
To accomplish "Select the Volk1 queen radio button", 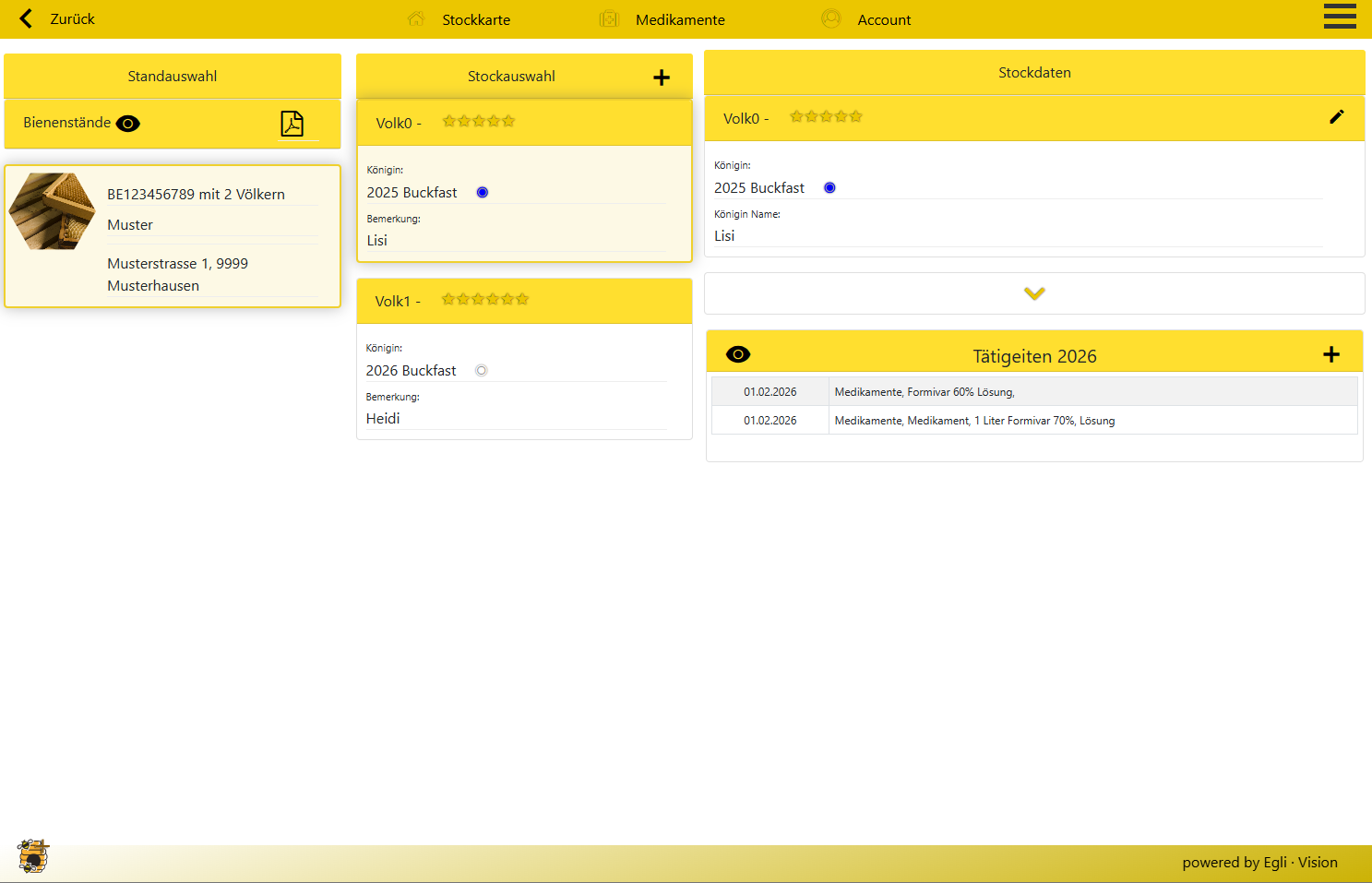I will [x=481, y=371].
